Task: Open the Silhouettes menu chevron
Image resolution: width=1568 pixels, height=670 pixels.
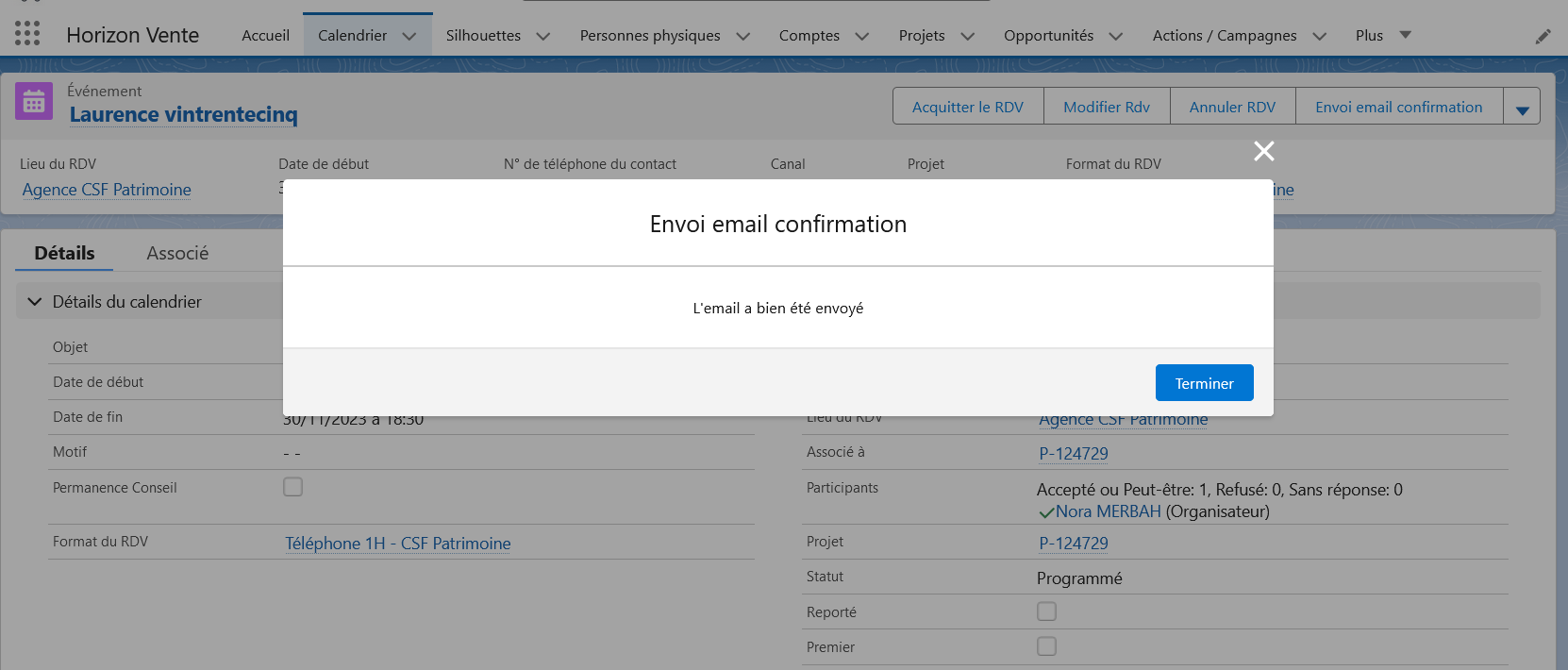Action: pos(543,36)
